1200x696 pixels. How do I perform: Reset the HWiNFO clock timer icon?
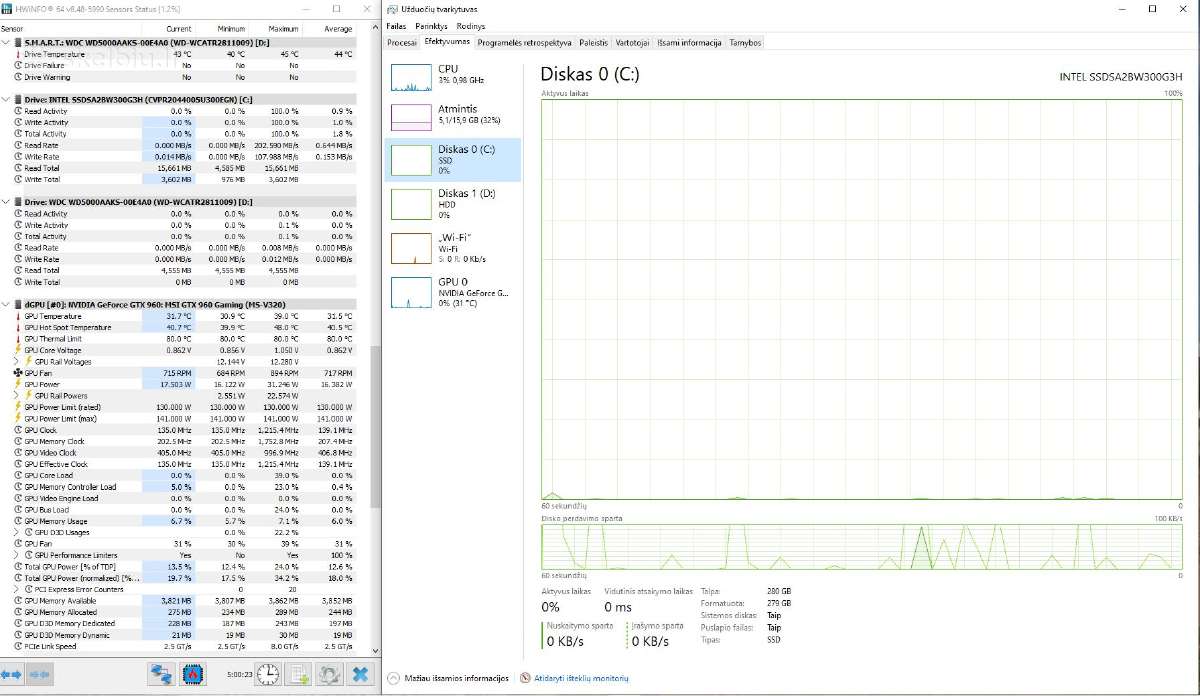[267, 675]
